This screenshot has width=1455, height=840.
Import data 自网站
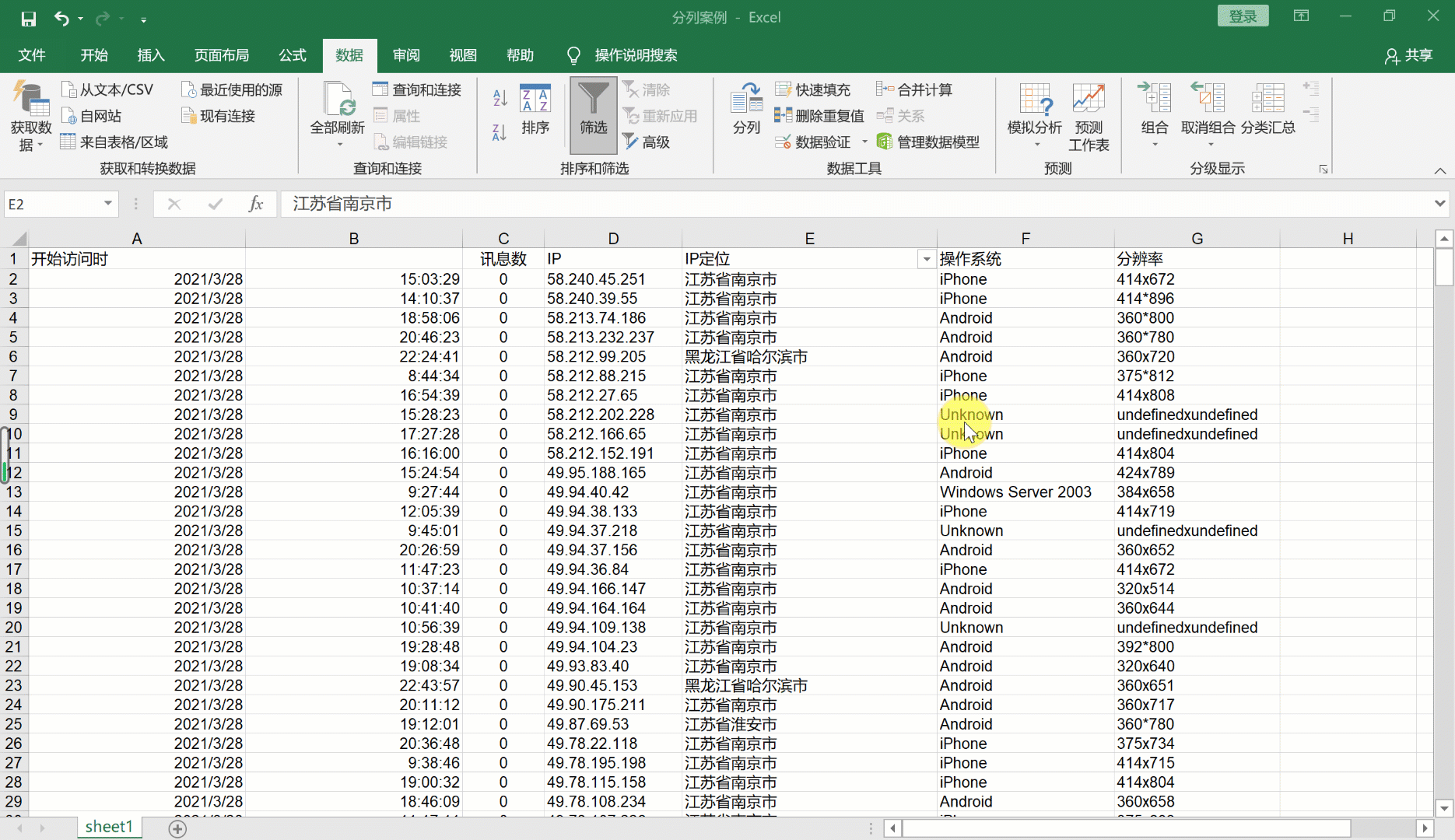click(92, 116)
